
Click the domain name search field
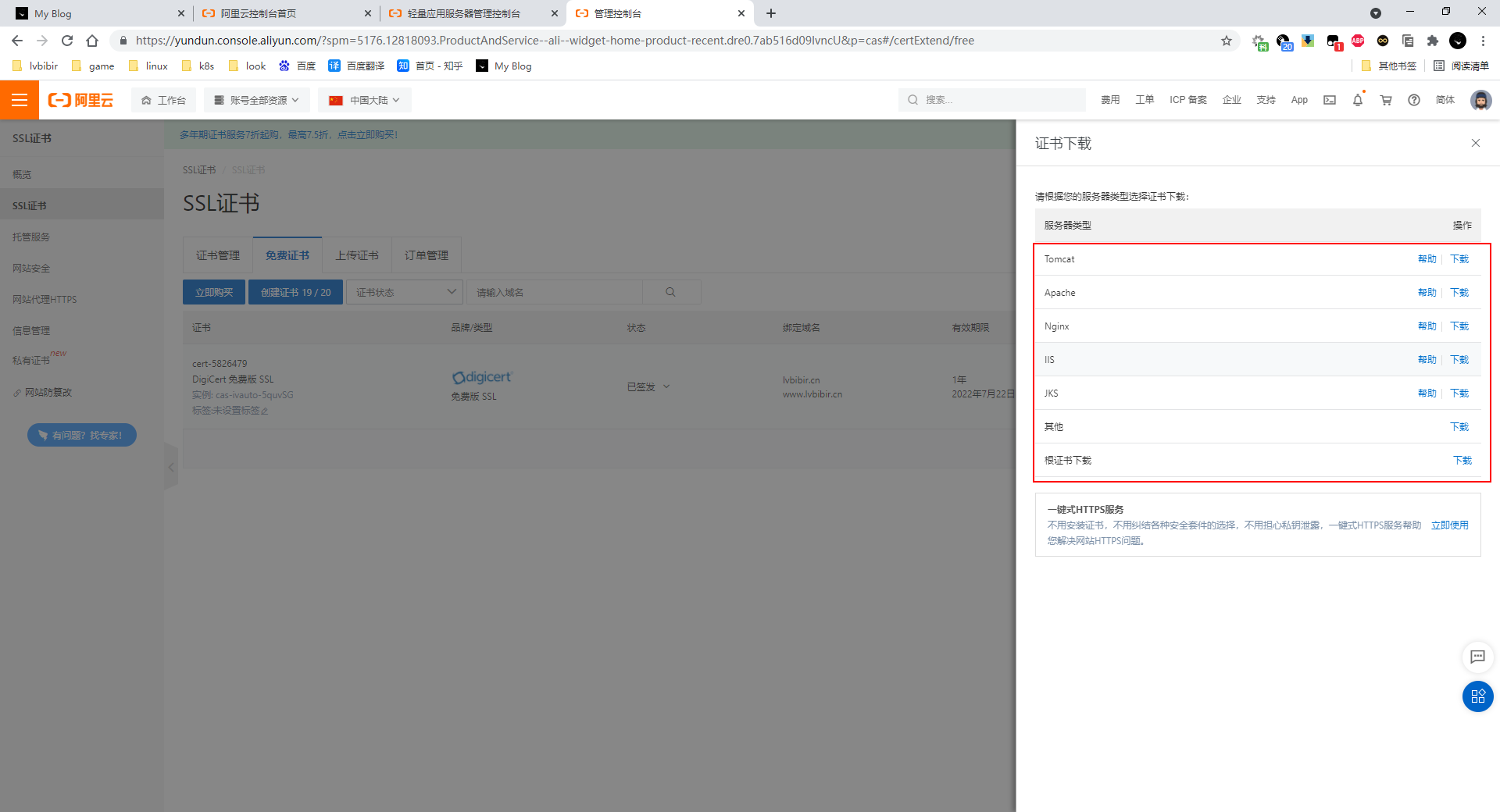pos(555,292)
